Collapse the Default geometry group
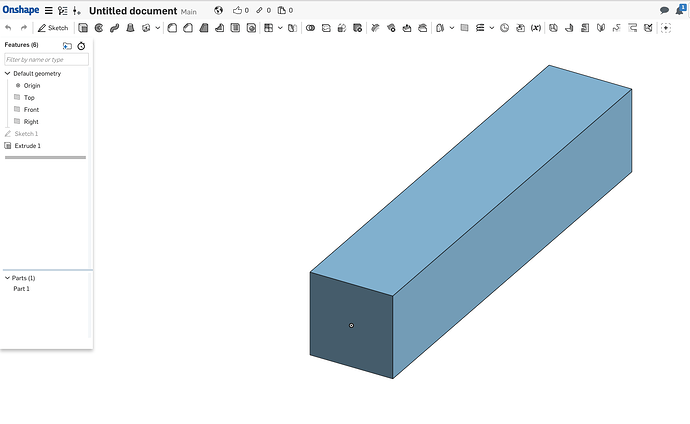Viewport: 690px width, 424px height. pos(7,73)
